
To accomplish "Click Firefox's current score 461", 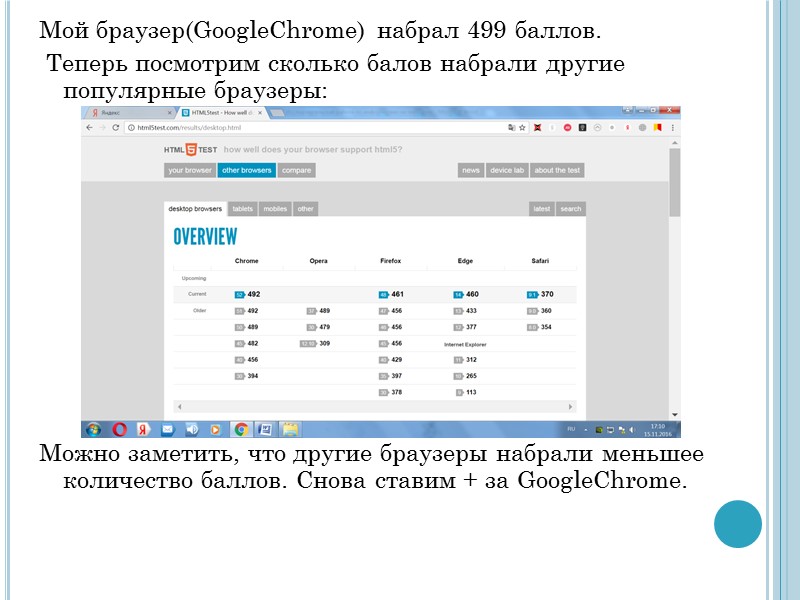I will pyautogui.click(x=397, y=294).
